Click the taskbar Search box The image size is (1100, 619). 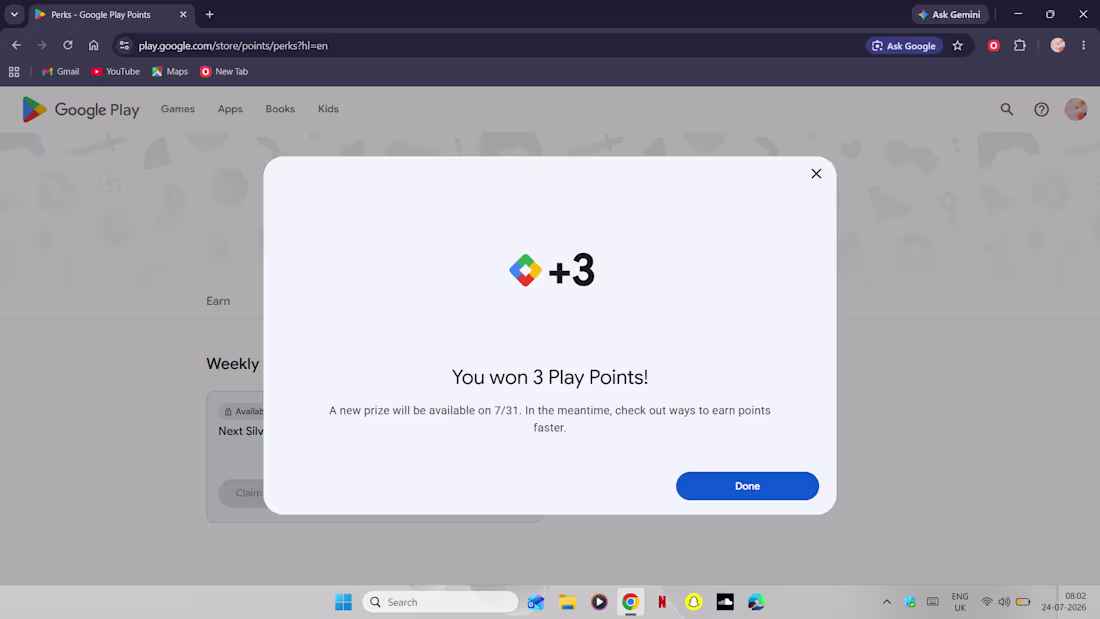coord(441,601)
